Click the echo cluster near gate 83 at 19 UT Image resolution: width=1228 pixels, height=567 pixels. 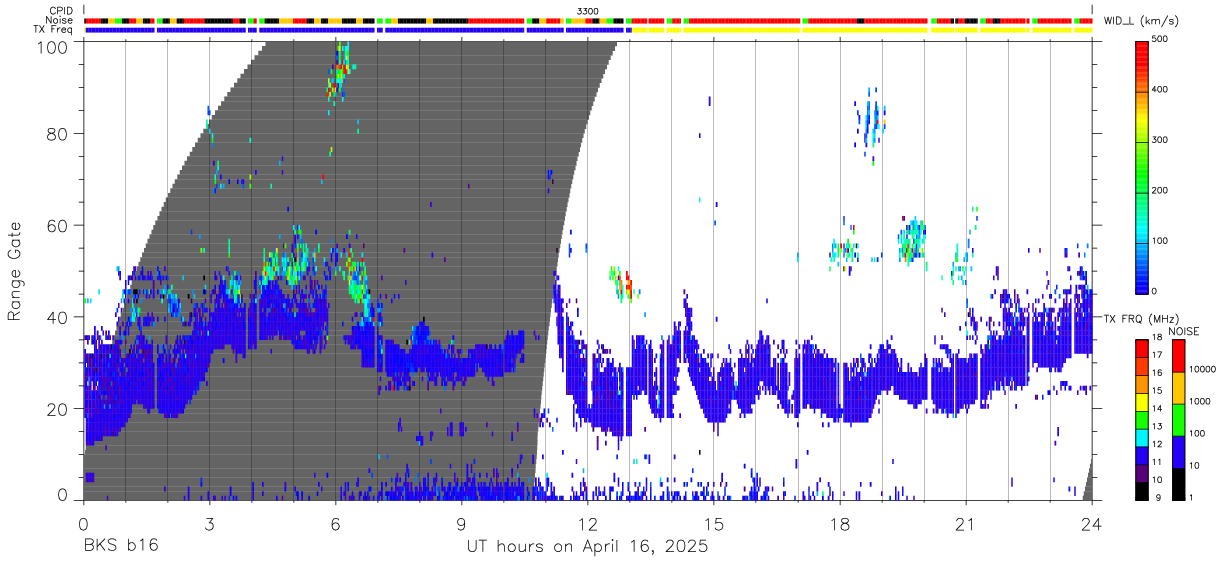[x=873, y=118]
